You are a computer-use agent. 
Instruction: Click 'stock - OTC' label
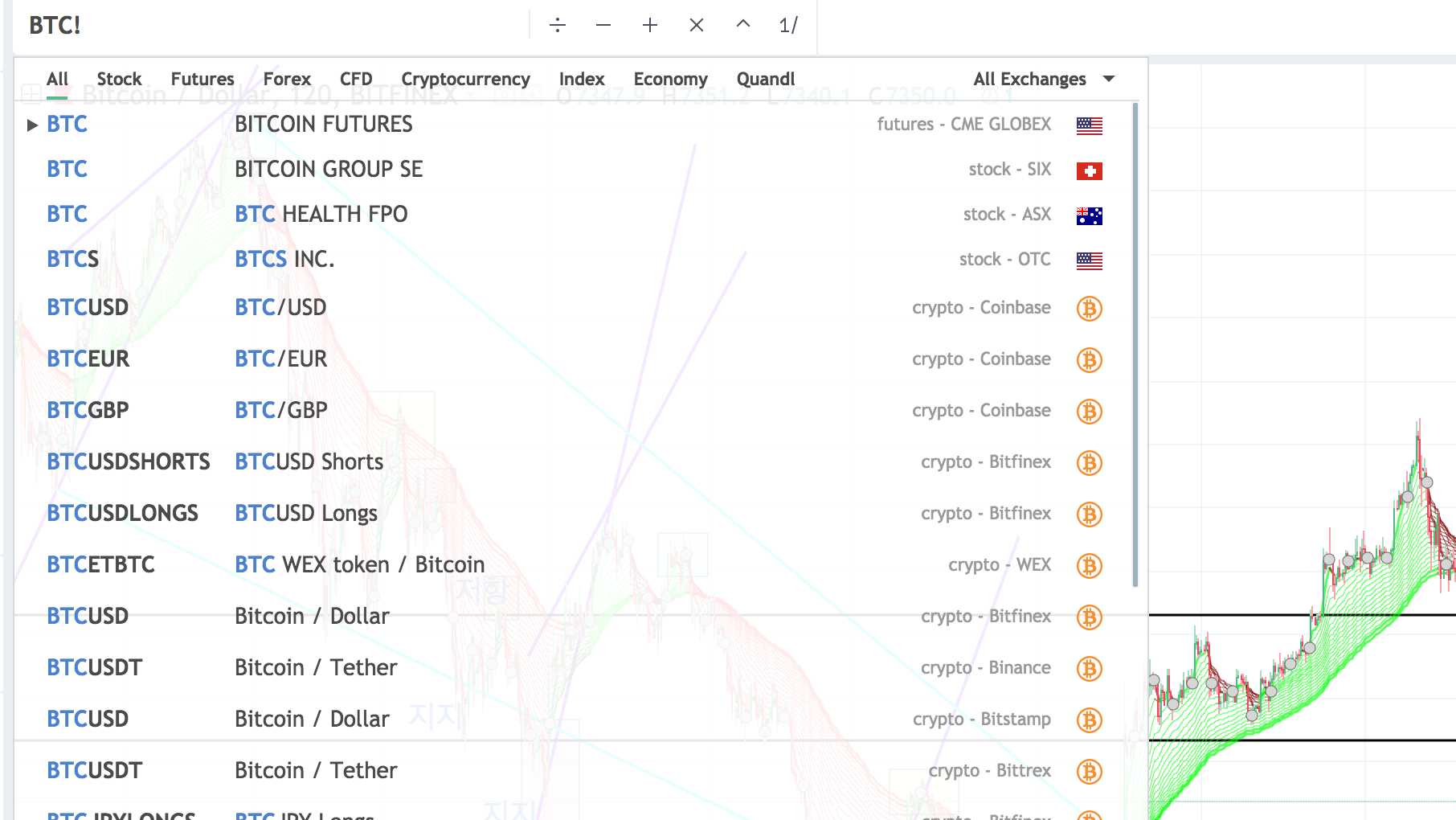[1005, 259]
